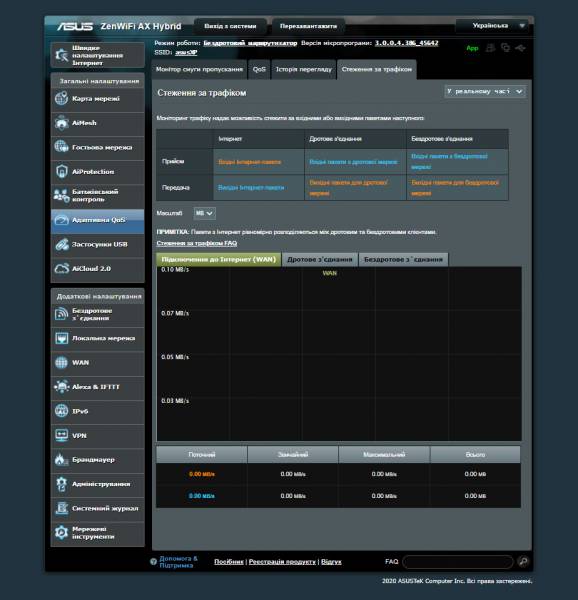Viewport: 578px width, 600px height.
Task: Switch graph to Дротове з'єднання tab
Action: tap(320, 259)
